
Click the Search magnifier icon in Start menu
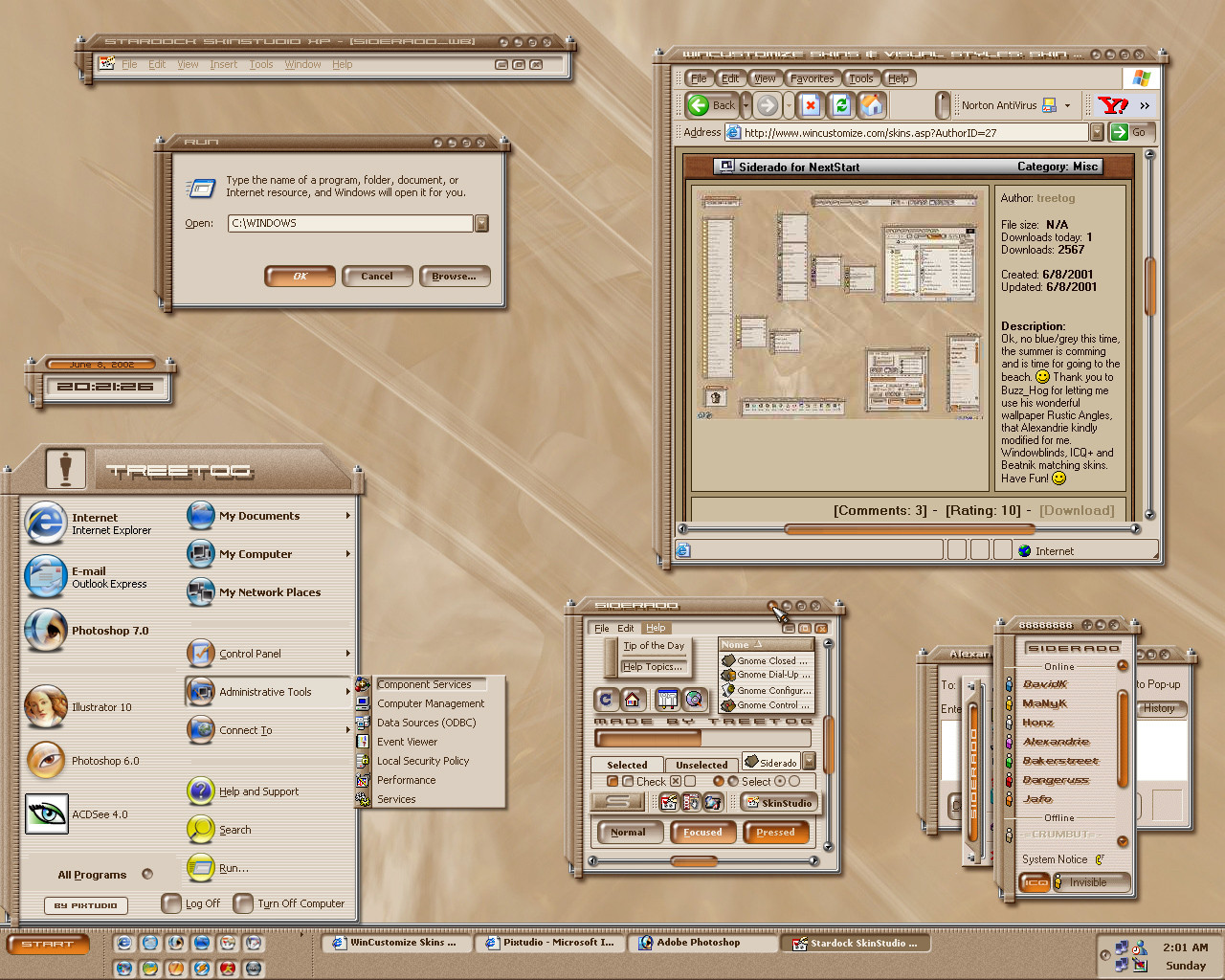201,829
